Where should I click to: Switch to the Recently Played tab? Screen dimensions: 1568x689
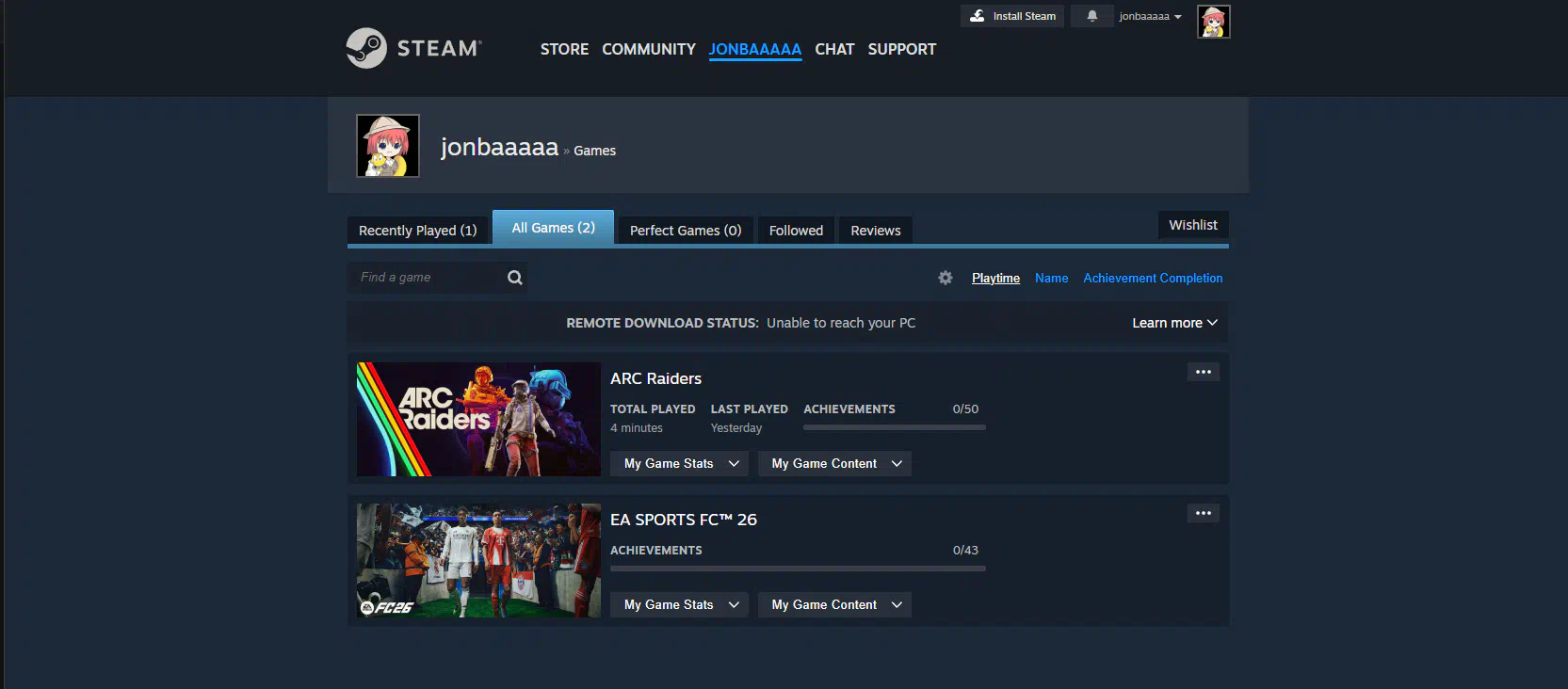point(417,231)
